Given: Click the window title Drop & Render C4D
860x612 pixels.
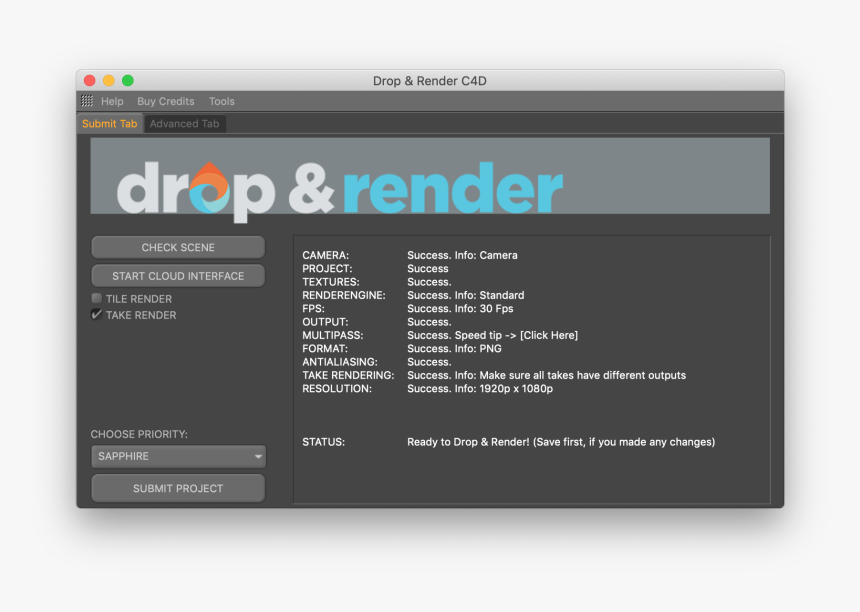Looking at the screenshot, I should tap(430, 81).
